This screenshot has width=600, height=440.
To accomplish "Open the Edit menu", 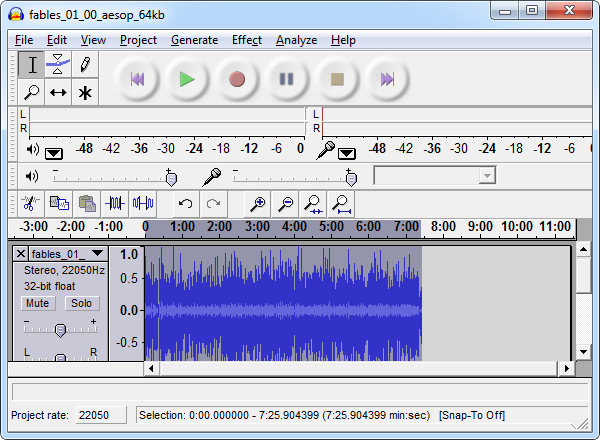I will (x=57, y=40).
